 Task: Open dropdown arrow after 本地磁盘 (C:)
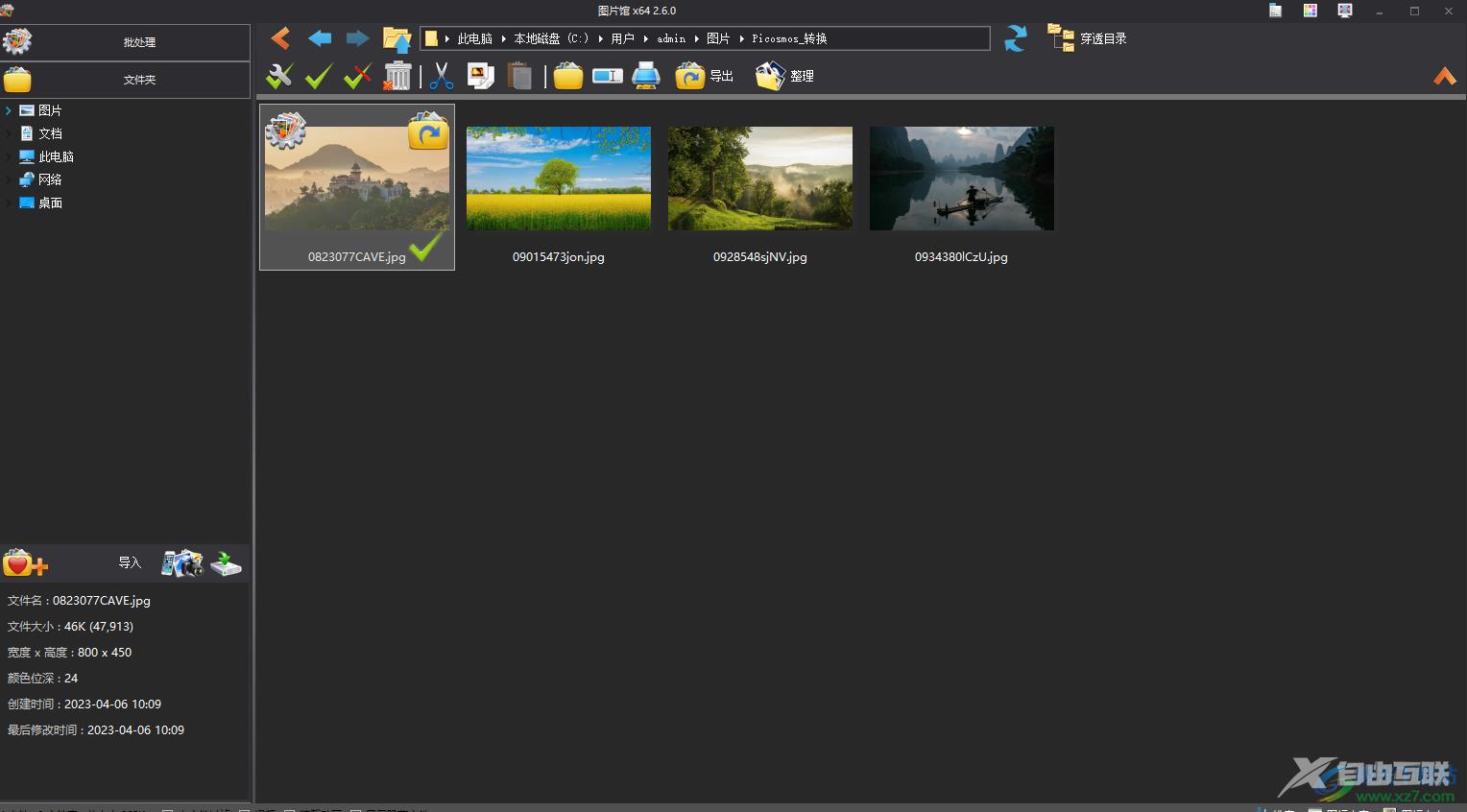click(601, 38)
